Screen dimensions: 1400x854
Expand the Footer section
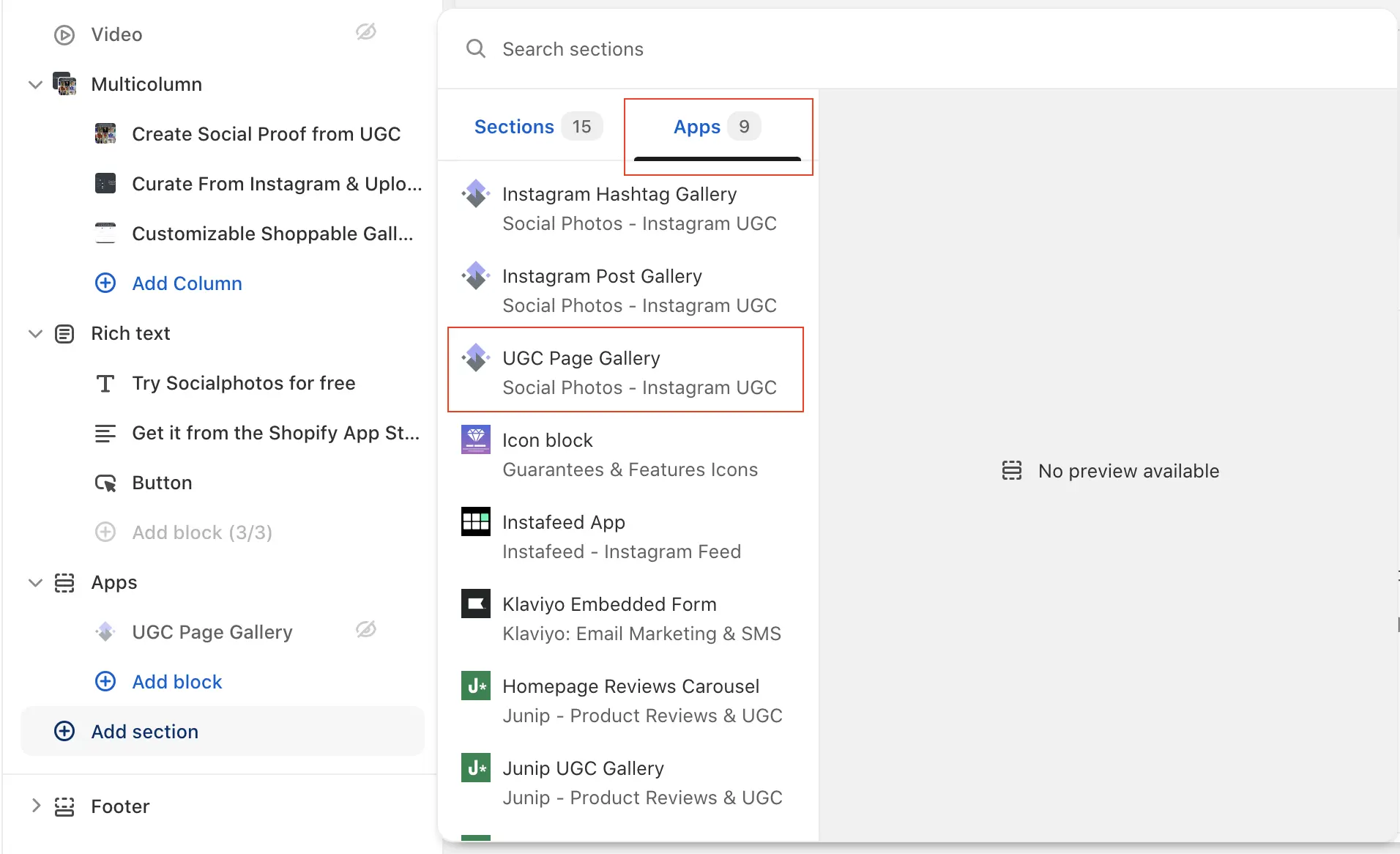pyautogui.click(x=35, y=806)
